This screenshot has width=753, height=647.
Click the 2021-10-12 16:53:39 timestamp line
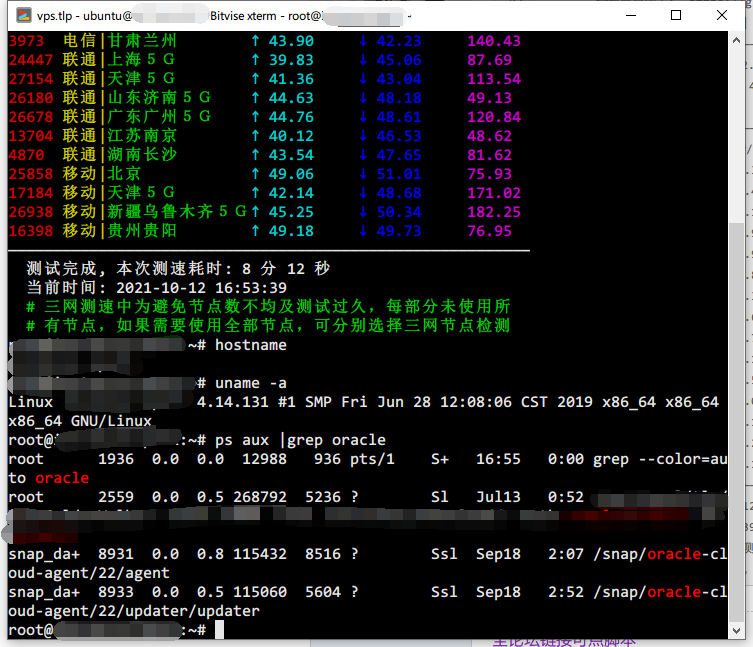[x=158, y=288]
